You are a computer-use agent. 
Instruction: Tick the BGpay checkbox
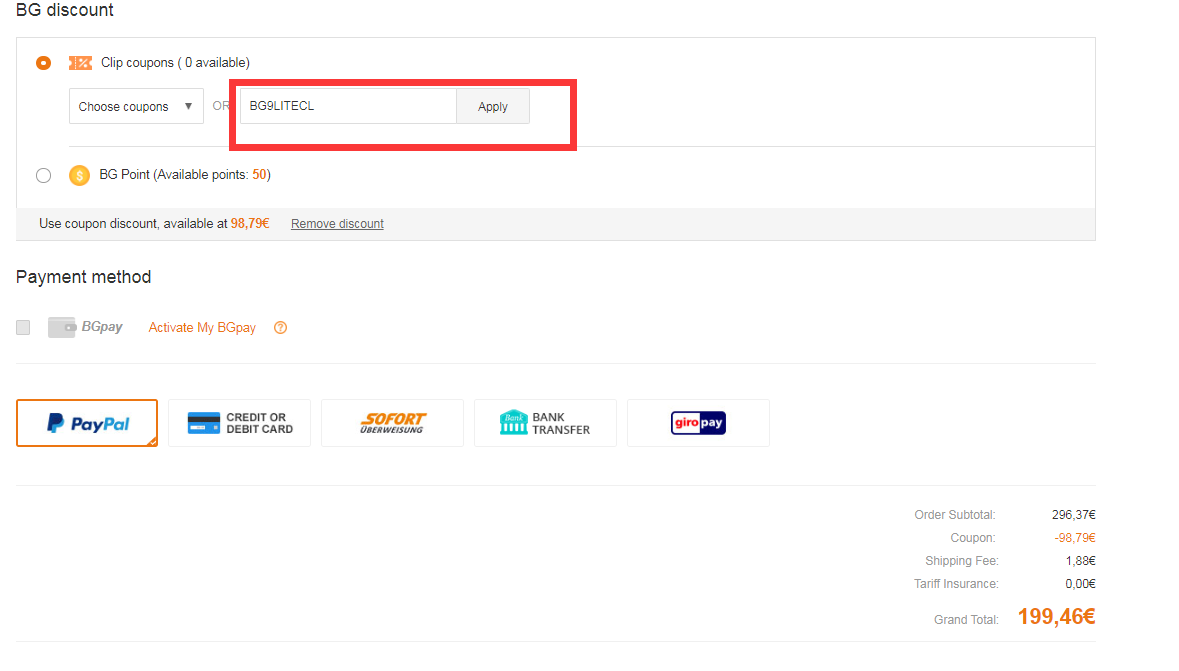(23, 327)
